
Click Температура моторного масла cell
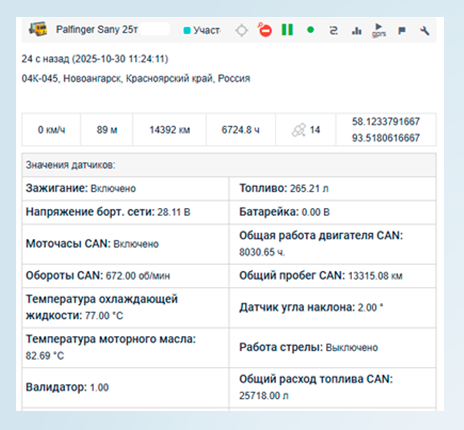click(125, 347)
